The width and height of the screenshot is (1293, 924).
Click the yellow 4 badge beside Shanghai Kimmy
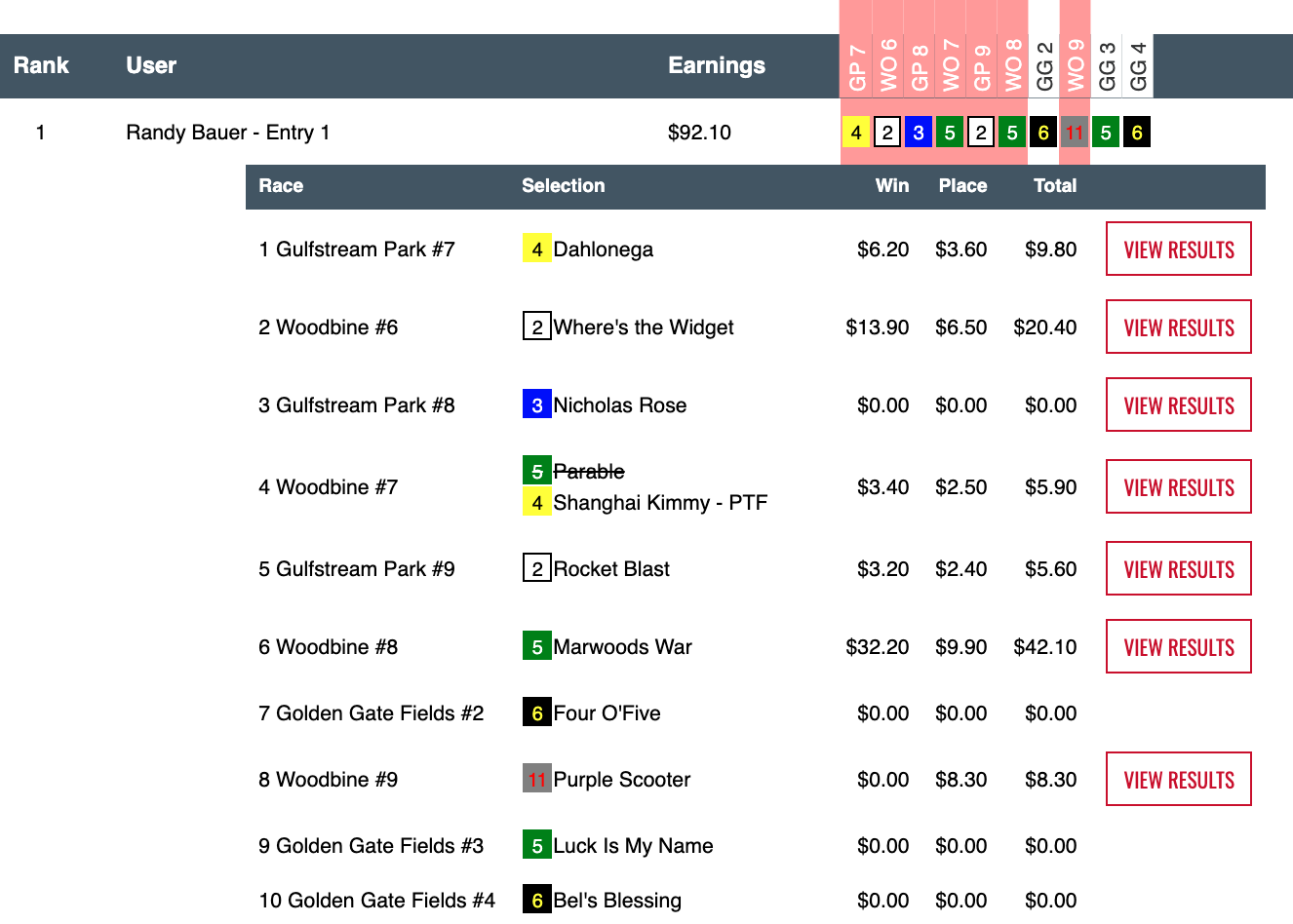(x=536, y=503)
